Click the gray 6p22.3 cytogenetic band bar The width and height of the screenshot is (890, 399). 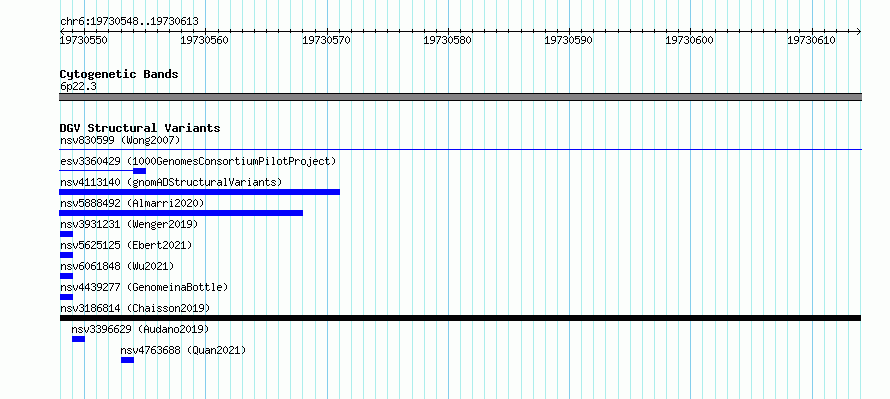click(x=460, y=97)
